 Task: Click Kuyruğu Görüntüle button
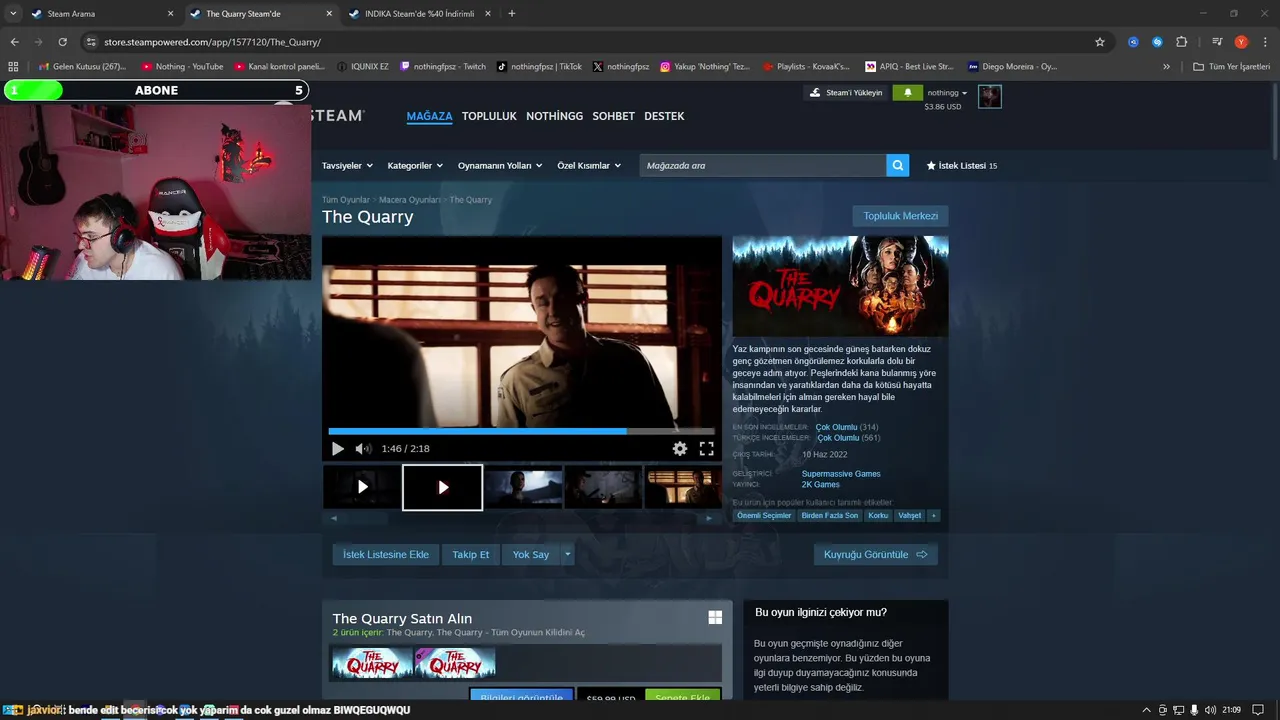[x=876, y=554]
